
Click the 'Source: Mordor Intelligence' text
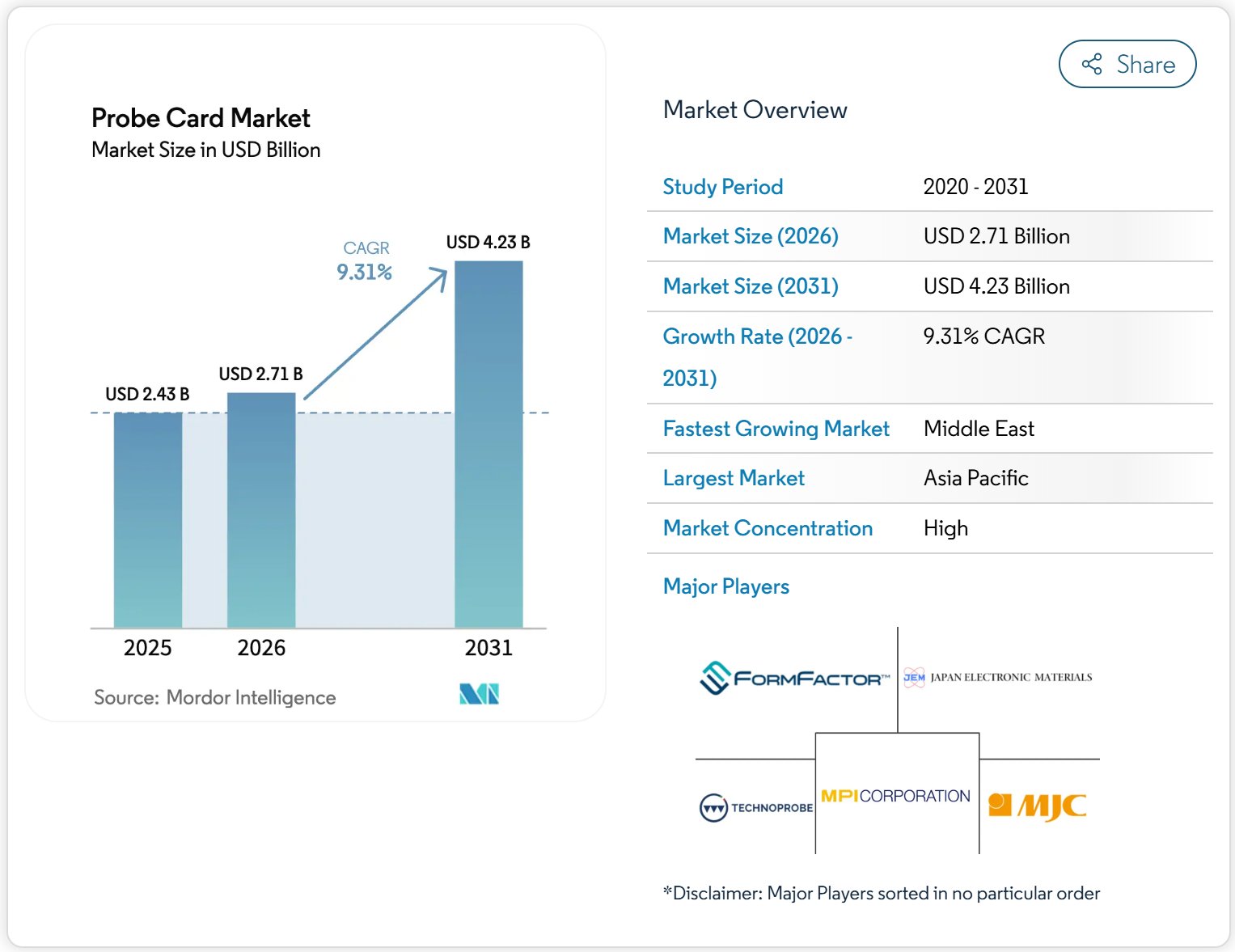[x=214, y=697]
